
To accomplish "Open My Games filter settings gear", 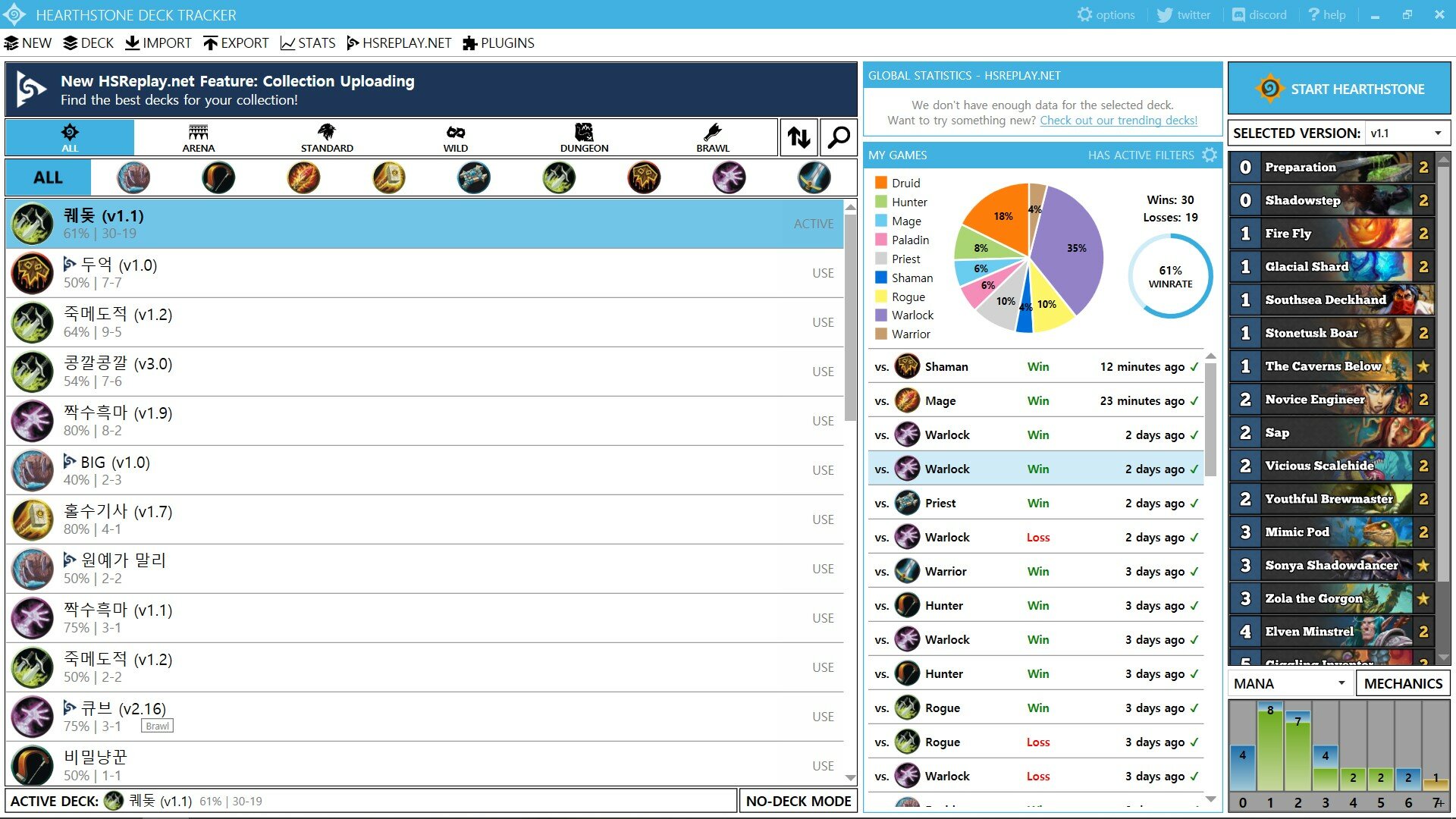I will tap(1210, 155).
